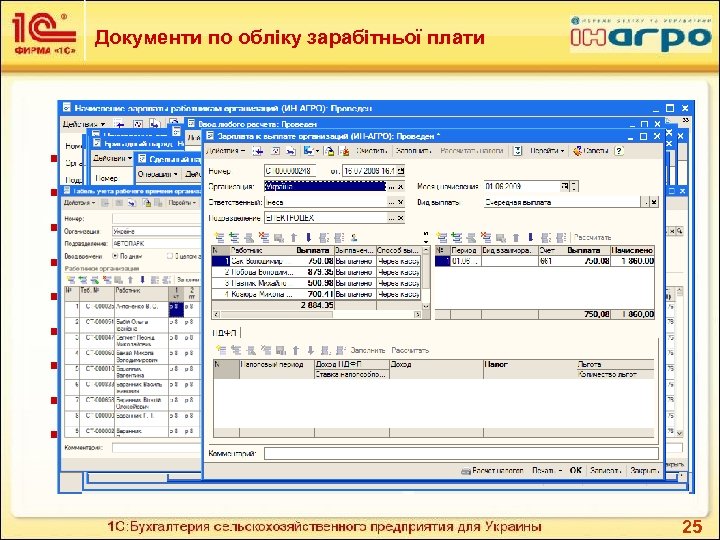
Task: Open Операция dropdown in the Сдельный наряд window
Action: click(158, 174)
